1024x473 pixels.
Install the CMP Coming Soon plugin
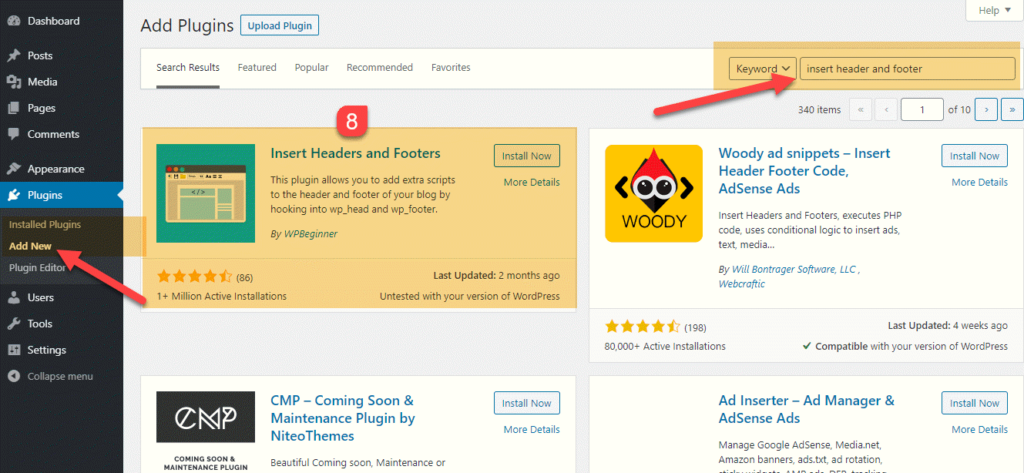[527, 403]
